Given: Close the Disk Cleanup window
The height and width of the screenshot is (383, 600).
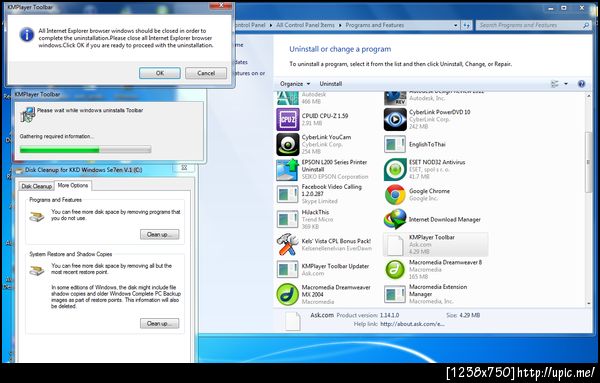Looking at the screenshot, I should (184, 168).
